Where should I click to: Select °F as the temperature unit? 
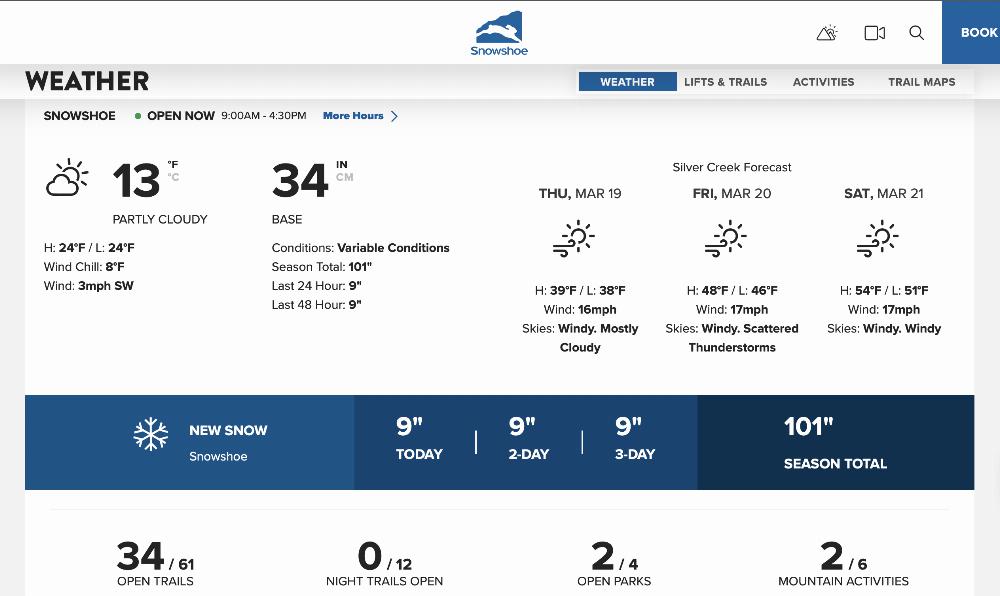pos(173,165)
